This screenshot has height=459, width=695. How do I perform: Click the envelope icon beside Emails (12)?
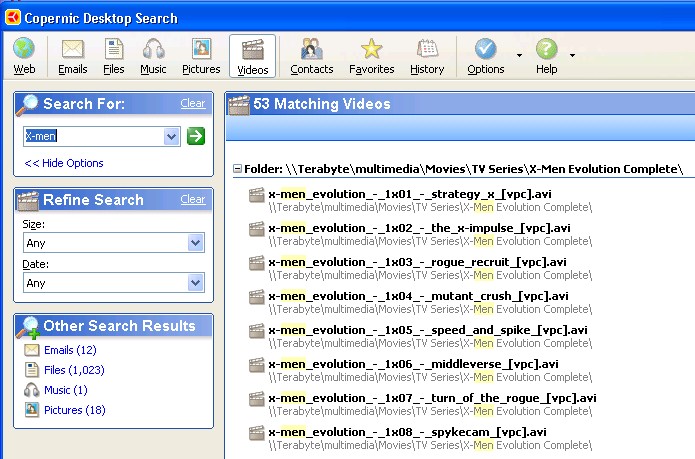point(31,350)
